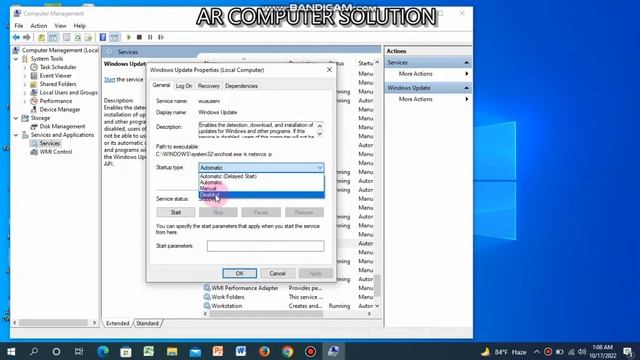Expand Performance tree node
Image resolution: width=640 pixels, height=360 pixels.
[x=25, y=101]
